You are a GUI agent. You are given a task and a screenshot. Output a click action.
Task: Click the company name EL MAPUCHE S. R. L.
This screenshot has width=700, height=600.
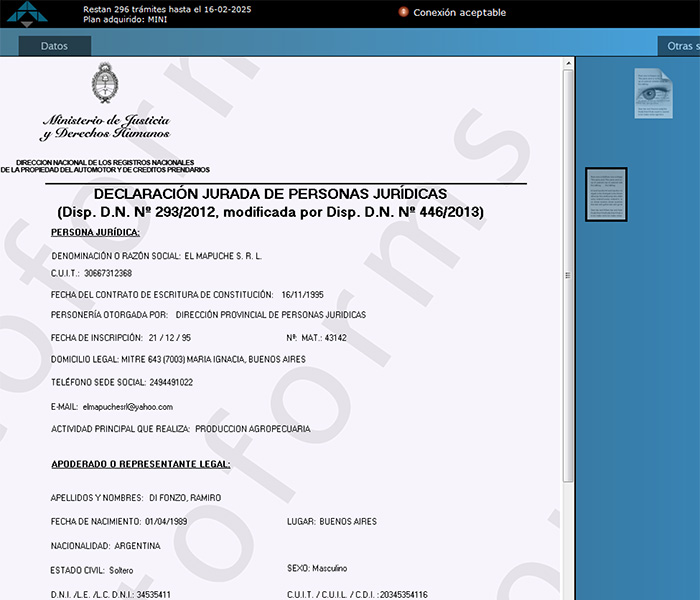point(223,256)
